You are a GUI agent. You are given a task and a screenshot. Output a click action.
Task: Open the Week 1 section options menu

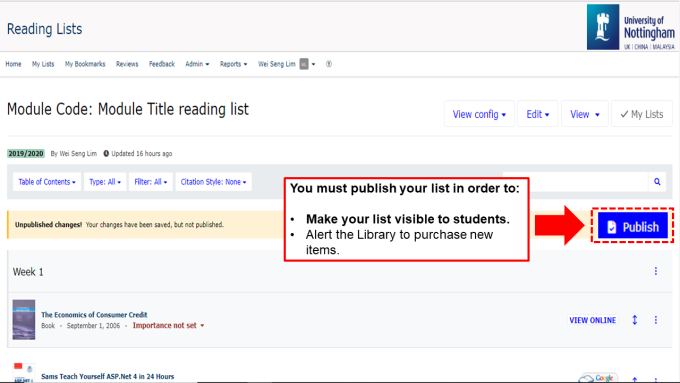point(656,271)
